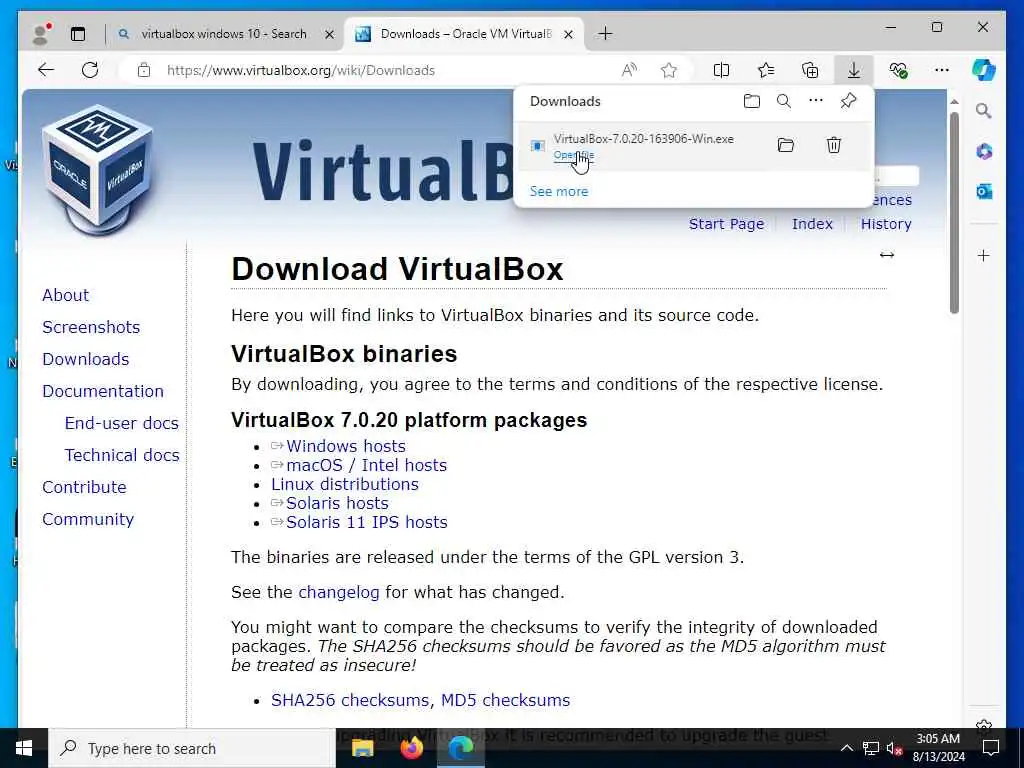Image resolution: width=1024 pixels, height=768 pixels.
Task: Close the Downloads Oracle VM VirtualBox tab
Action: click(568, 34)
